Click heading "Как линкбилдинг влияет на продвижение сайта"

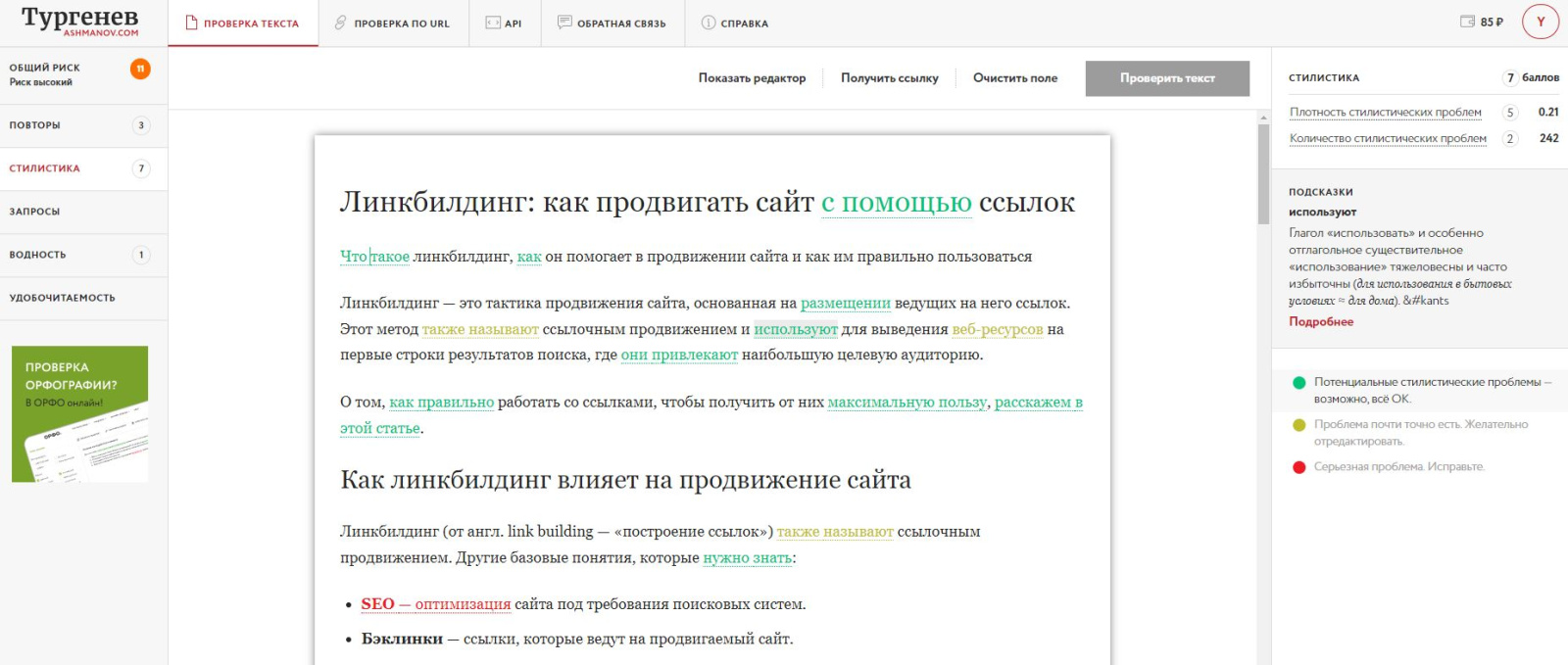(x=625, y=480)
